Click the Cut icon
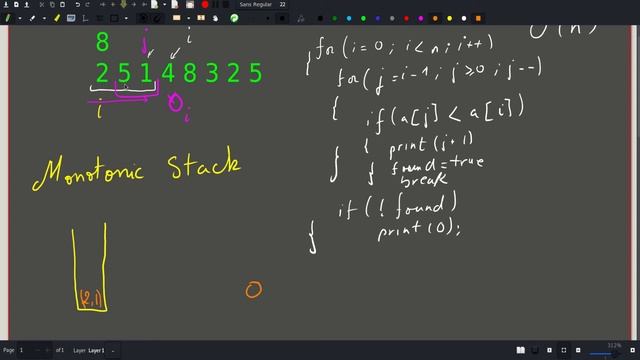This screenshot has height=360, width=640. click(42, 4)
